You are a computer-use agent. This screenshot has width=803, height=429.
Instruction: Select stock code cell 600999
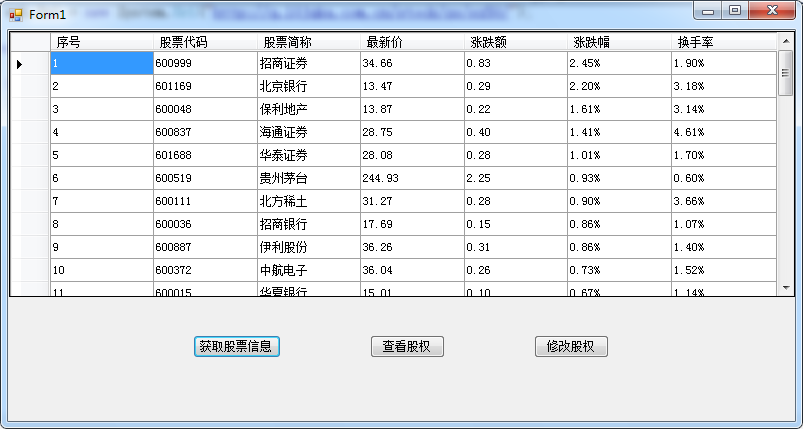[205, 63]
